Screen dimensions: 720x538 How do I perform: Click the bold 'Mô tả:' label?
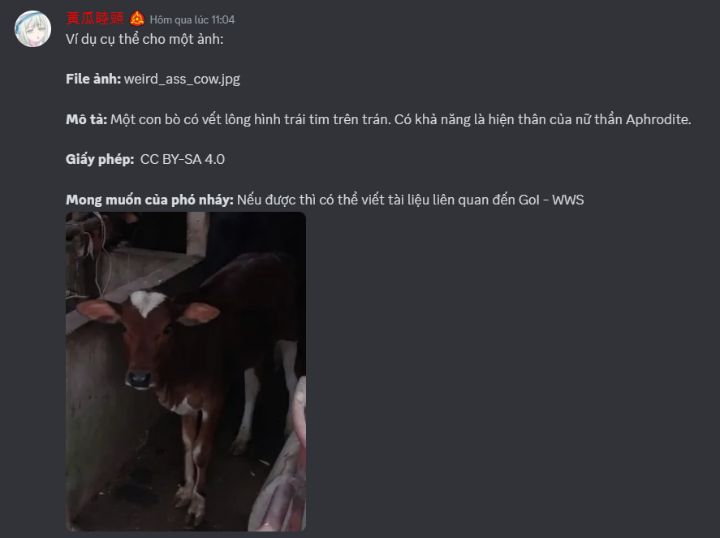click(86, 119)
